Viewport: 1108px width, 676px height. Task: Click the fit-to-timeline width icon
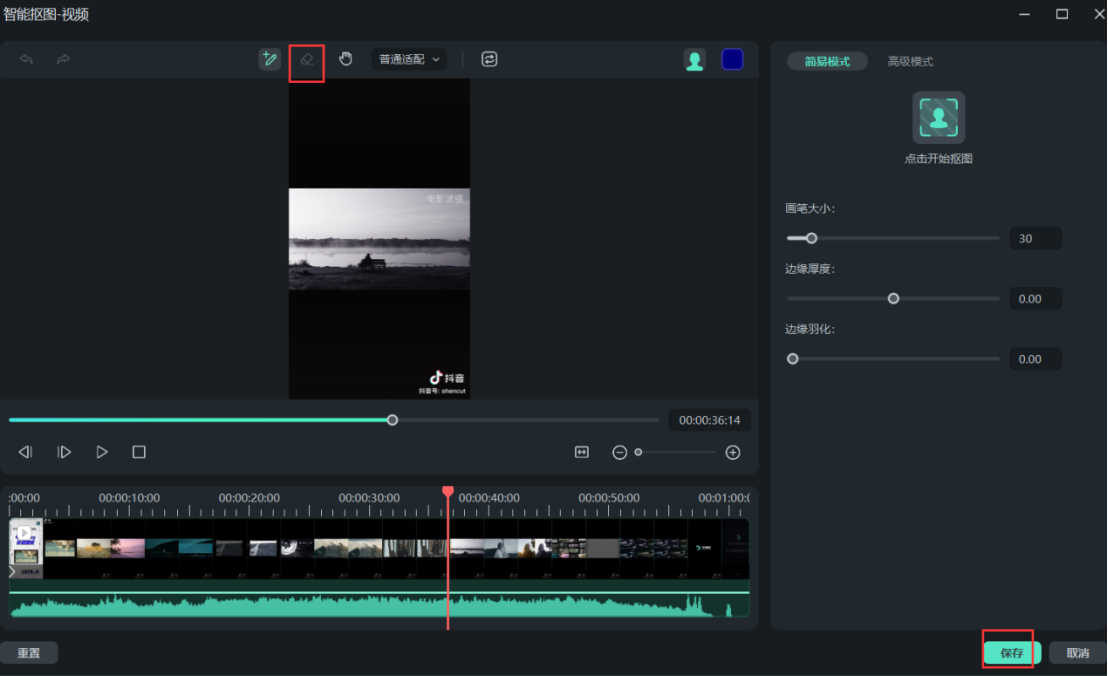[x=582, y=452]
